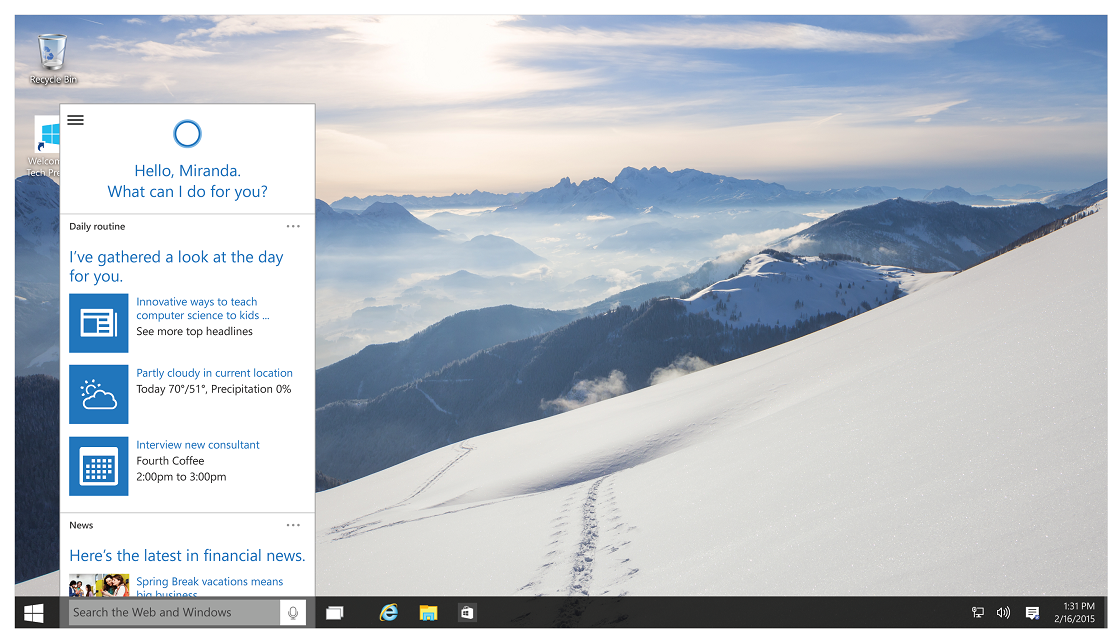Open the partly cloudy weather tile icon
Viewport: 1115px width, 635px height.
(98, 394)
